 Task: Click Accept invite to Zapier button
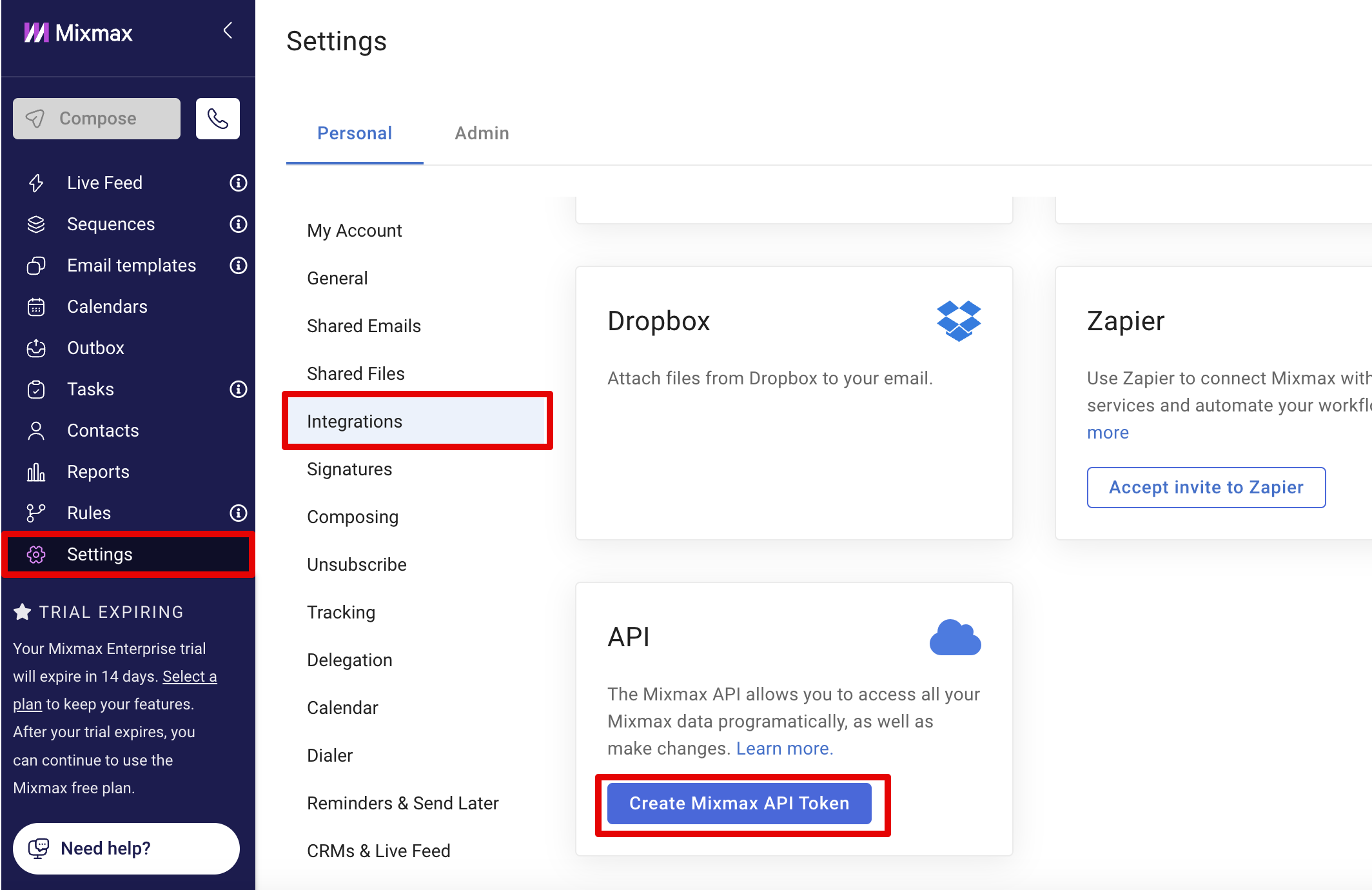coord(1206,488)
